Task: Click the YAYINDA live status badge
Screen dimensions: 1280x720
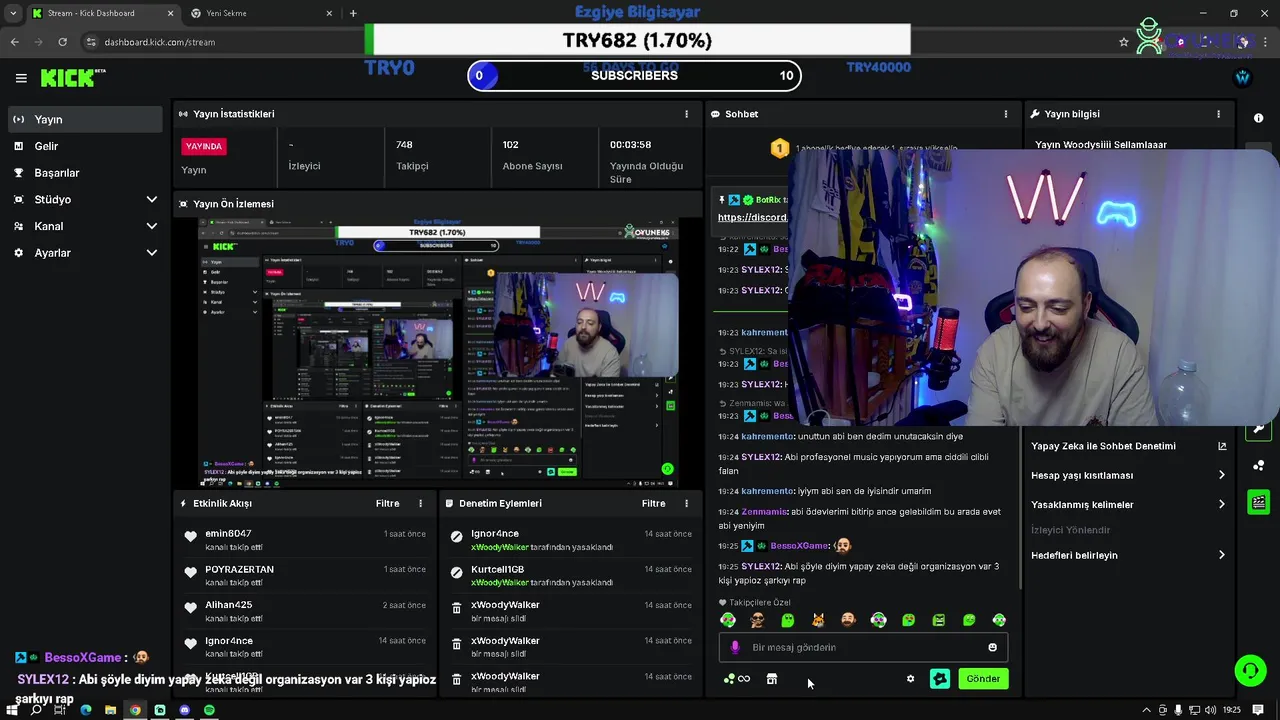Action: [204, 146]
